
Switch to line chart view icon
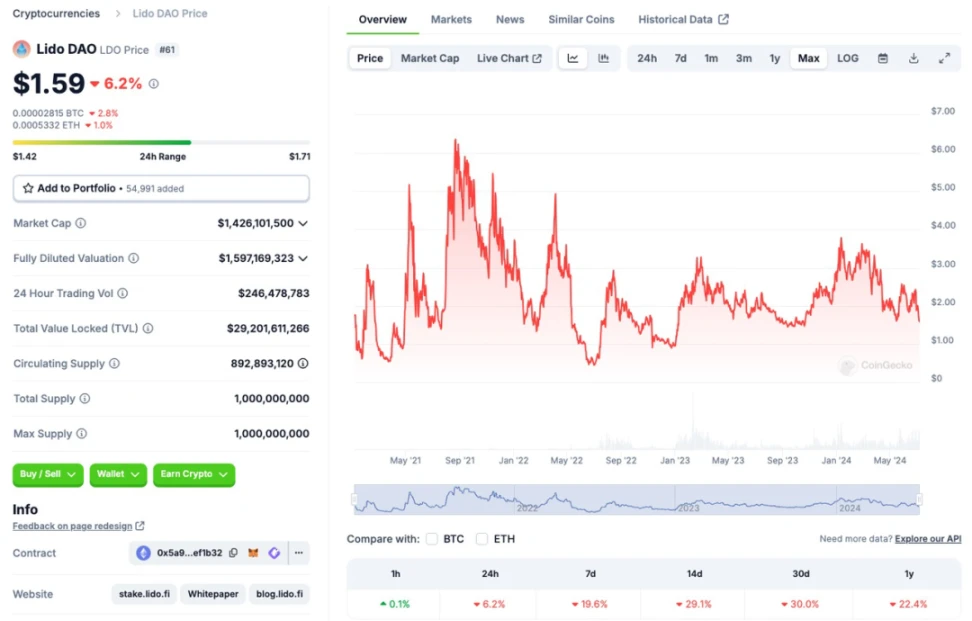click(x=573, y=58)
